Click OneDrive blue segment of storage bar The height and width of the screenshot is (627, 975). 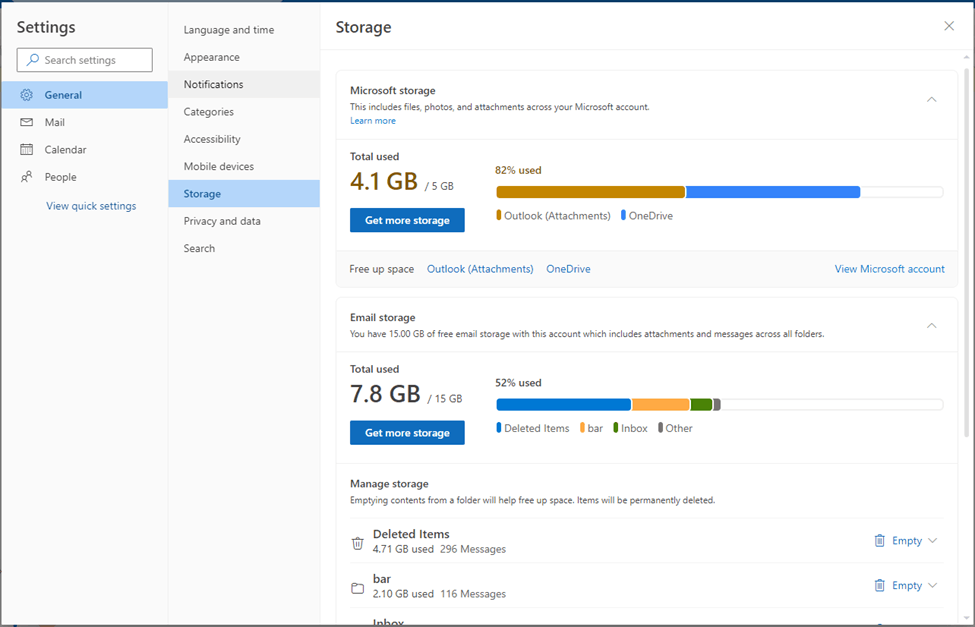[x=773, y=192]
